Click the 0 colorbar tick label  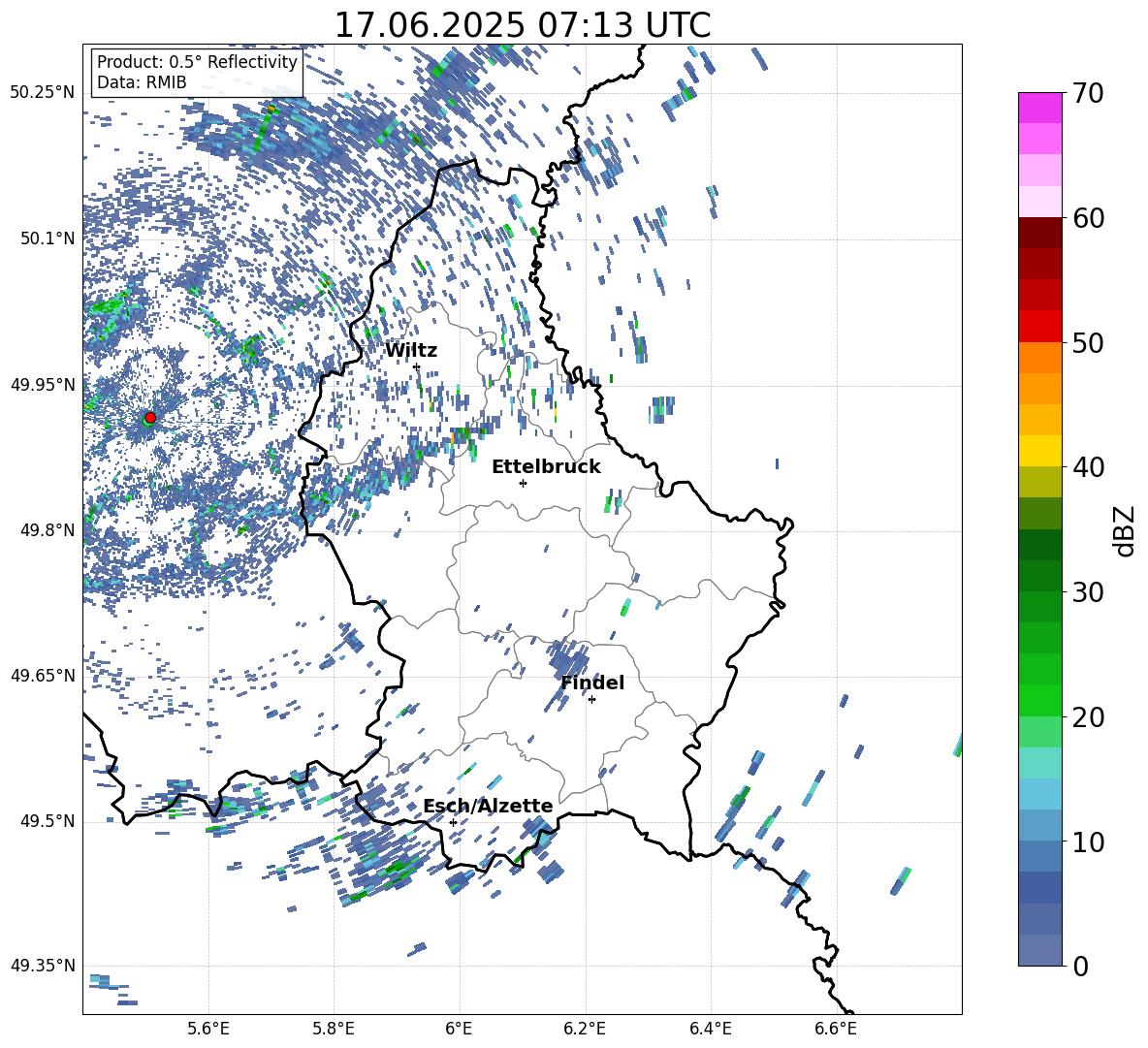pyautogui.click(x=1080, y=967)
